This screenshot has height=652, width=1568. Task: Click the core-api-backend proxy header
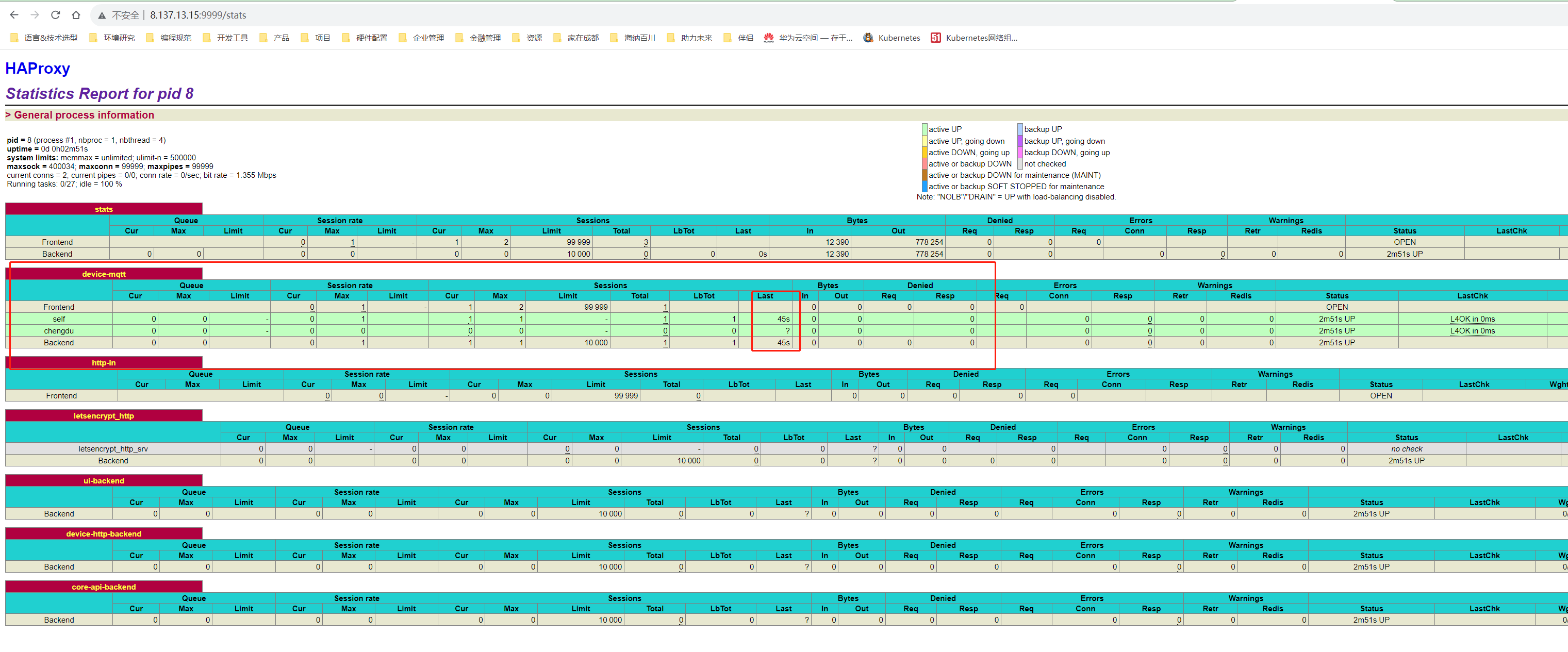[104, 587]
